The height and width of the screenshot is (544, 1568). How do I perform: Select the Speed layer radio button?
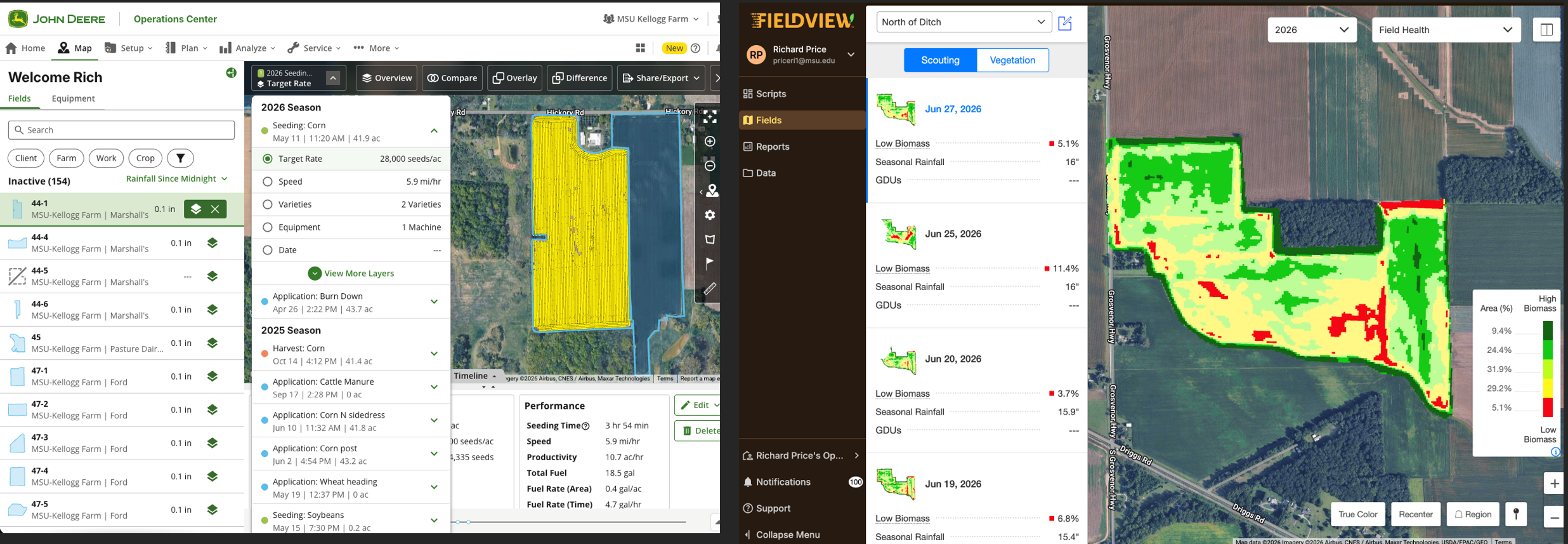click(268, 182)
